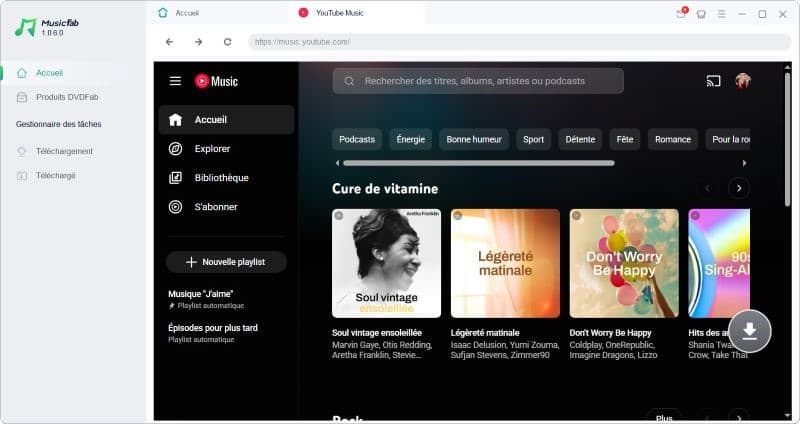Show previous Cure de vitamine items
Image resolution: width=800 pixels, height=424 pixels.
(708, 188)
